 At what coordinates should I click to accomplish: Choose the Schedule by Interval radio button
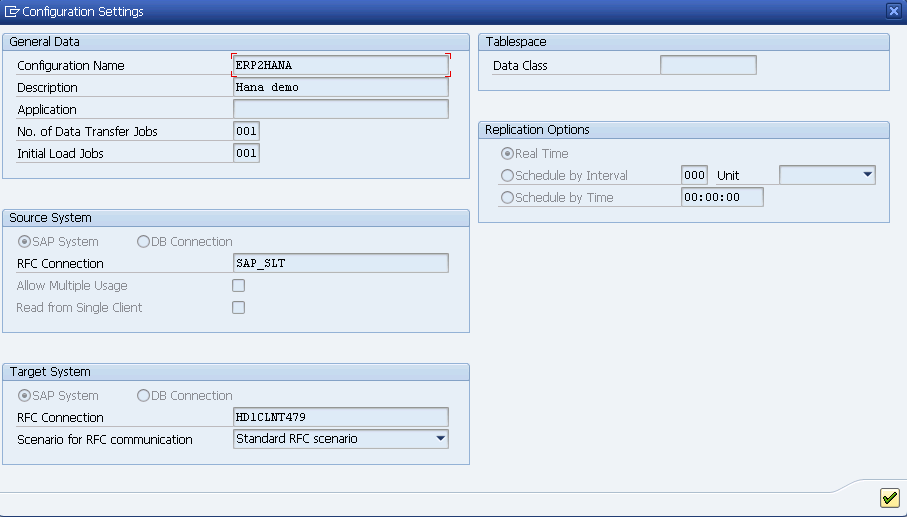click(x=508, y=176)
